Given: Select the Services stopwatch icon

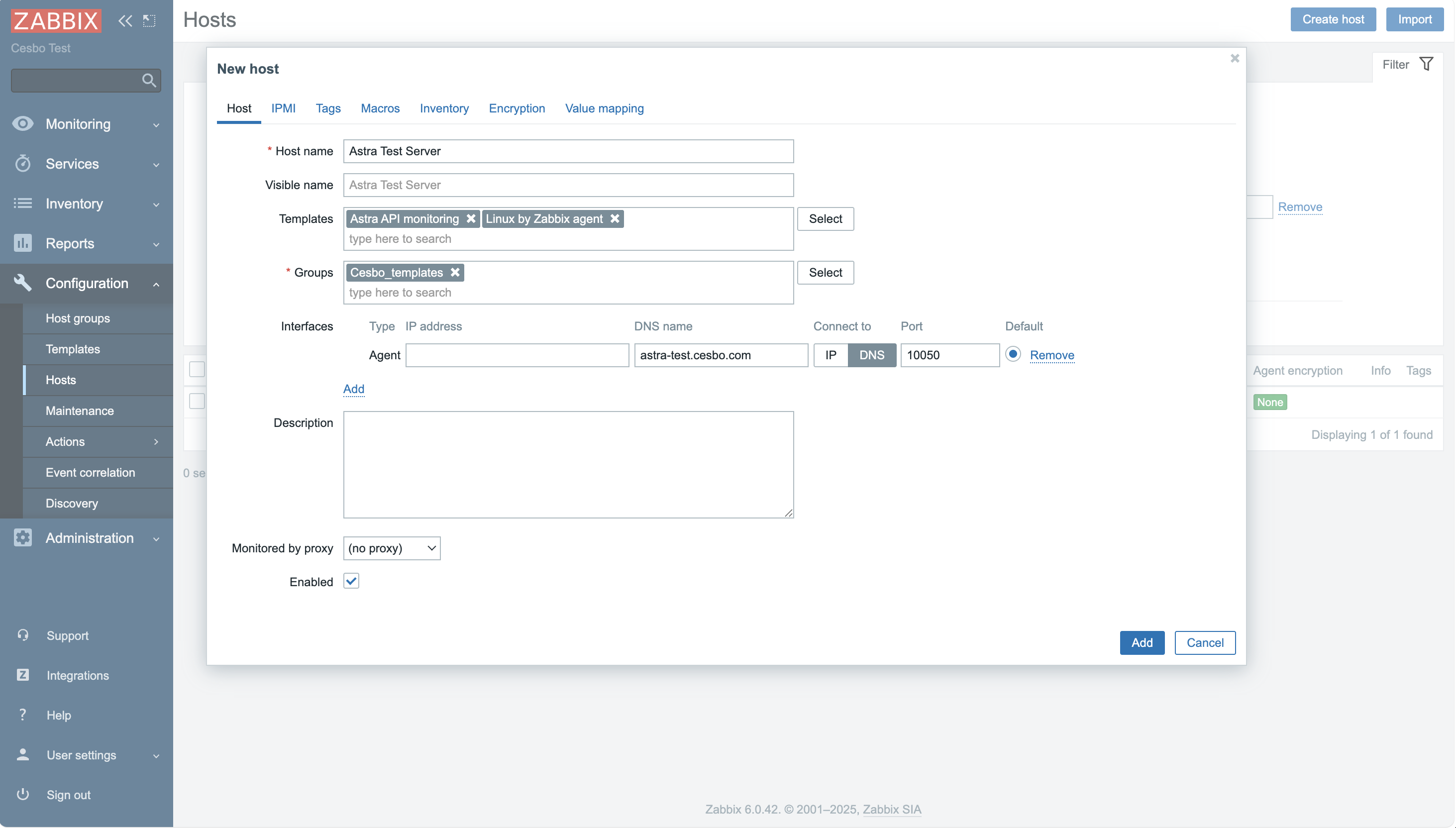Looking at the screenshot, I should [22, 163].
